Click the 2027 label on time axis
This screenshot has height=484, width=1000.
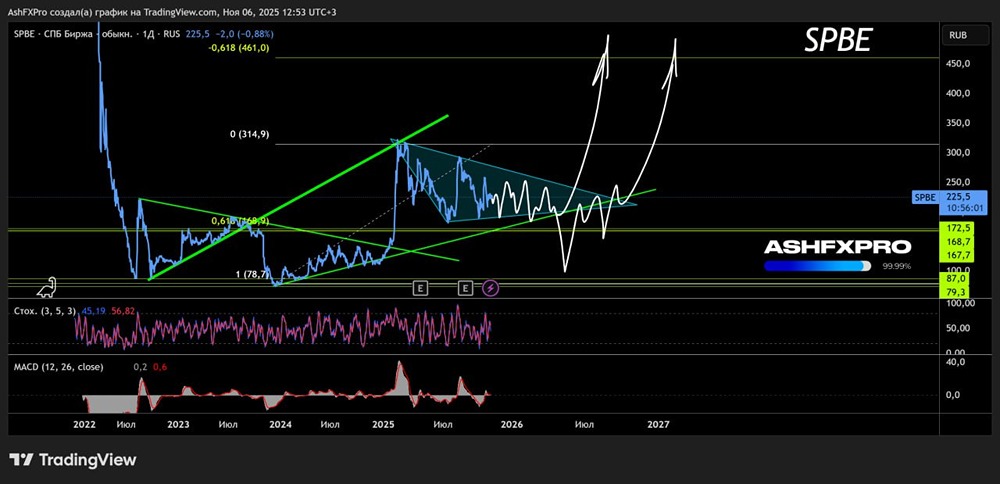(658, 423)
